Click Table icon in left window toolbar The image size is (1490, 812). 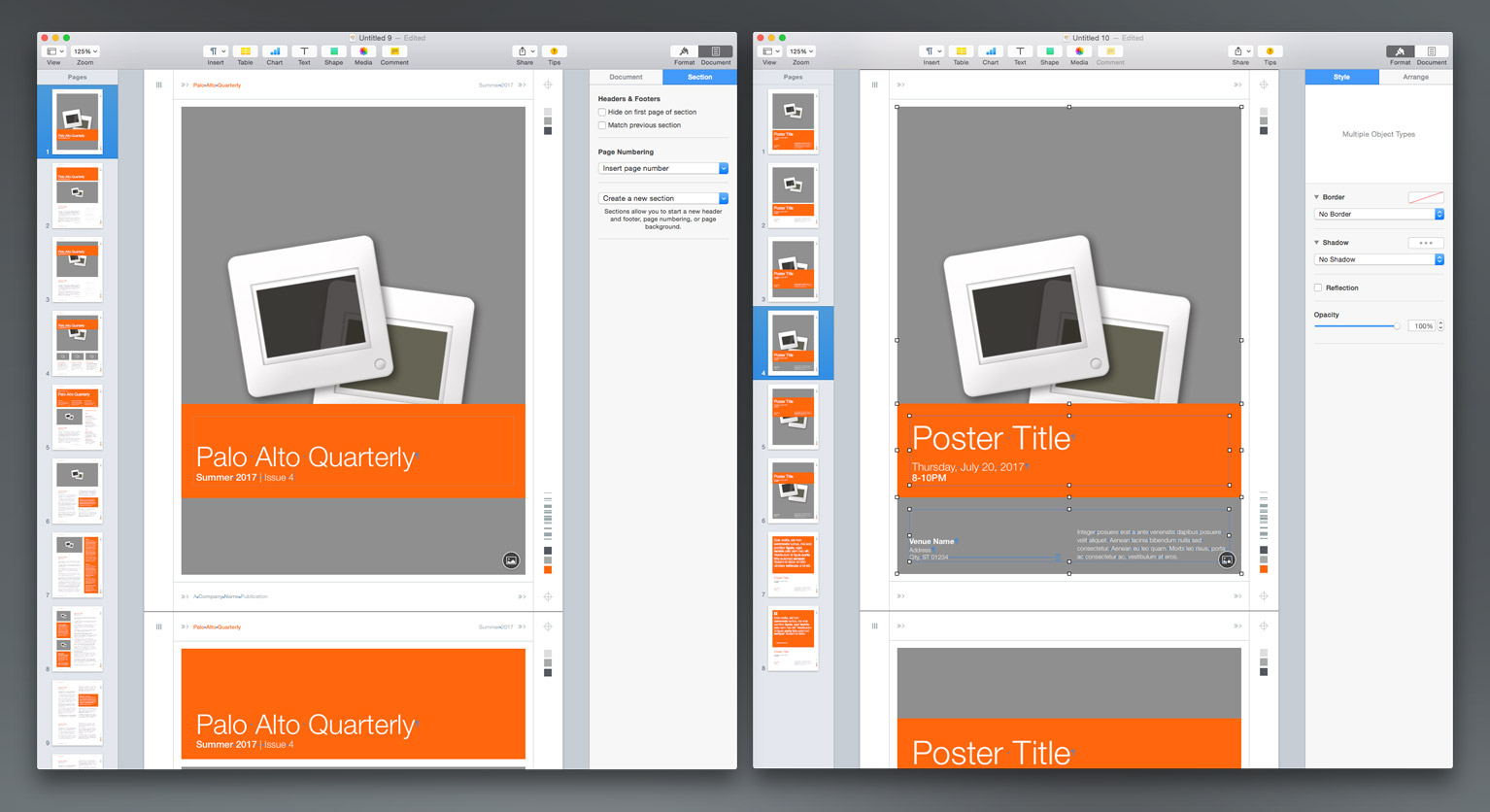[x=245, y=51]
